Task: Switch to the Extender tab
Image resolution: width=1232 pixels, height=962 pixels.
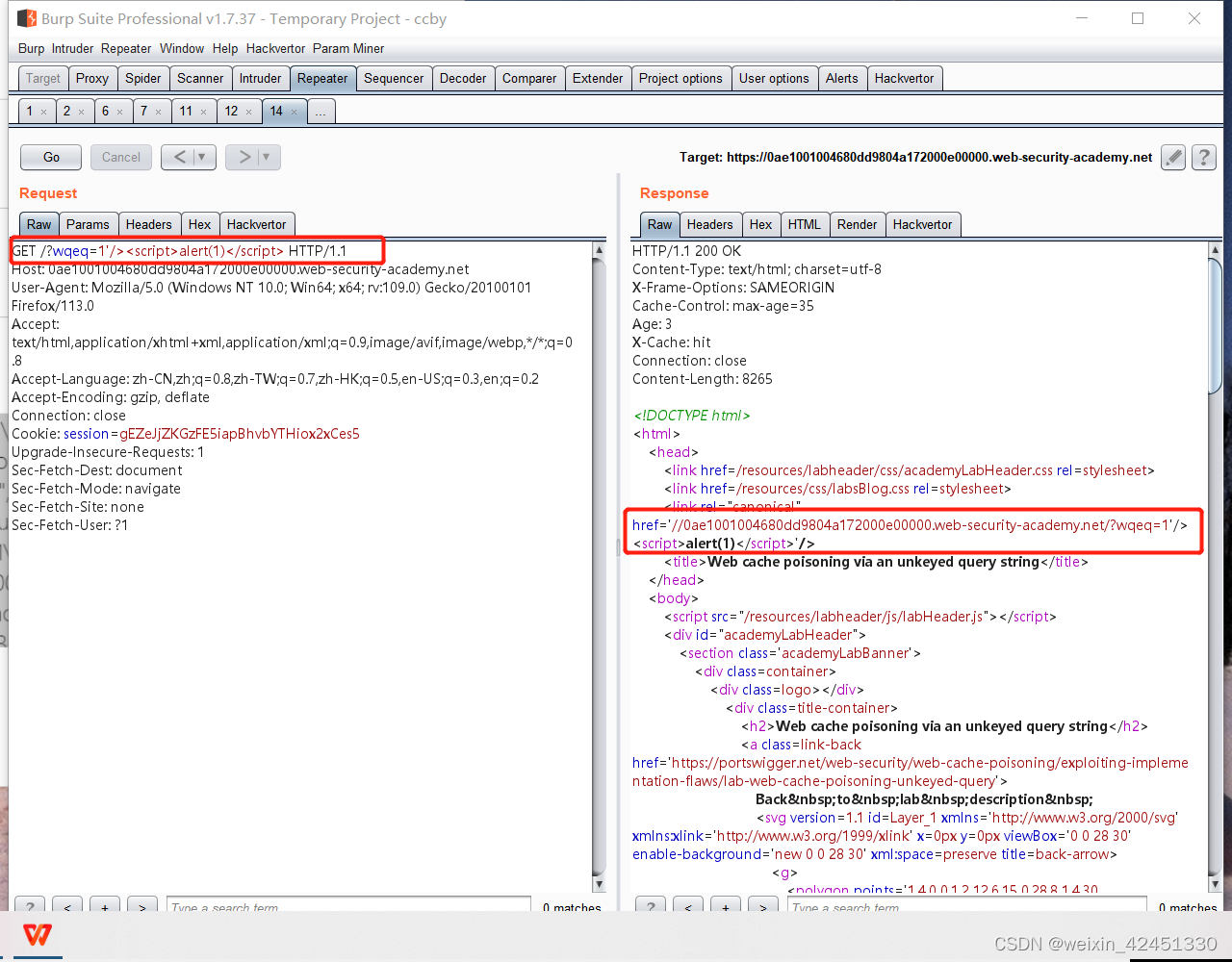Action: (598, 79)
